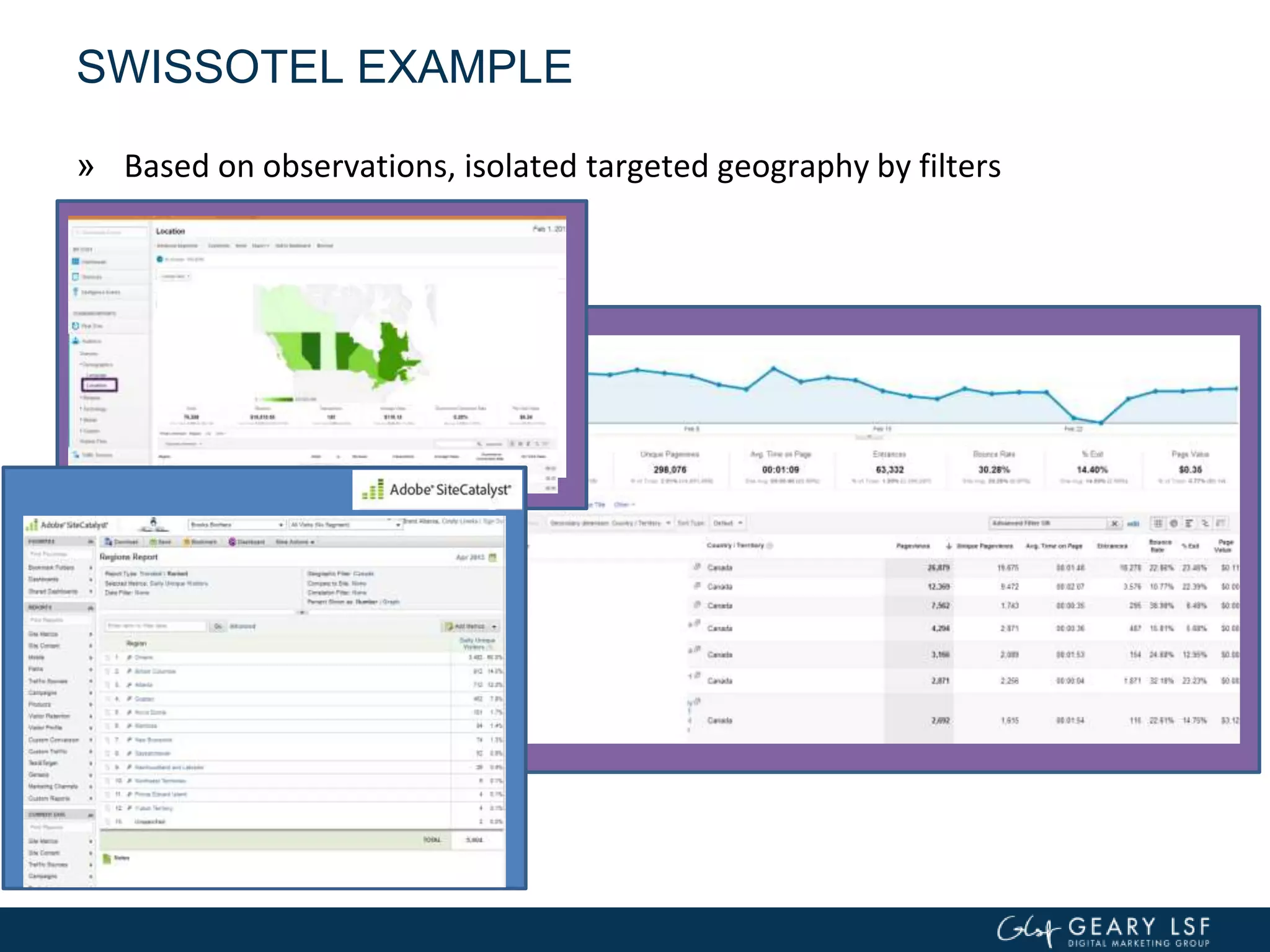Image resolution: width=1270 pixels, height=952 pixels.
Task: Select the data table view icon in Analytics
Action: (x=1157, y=523)
